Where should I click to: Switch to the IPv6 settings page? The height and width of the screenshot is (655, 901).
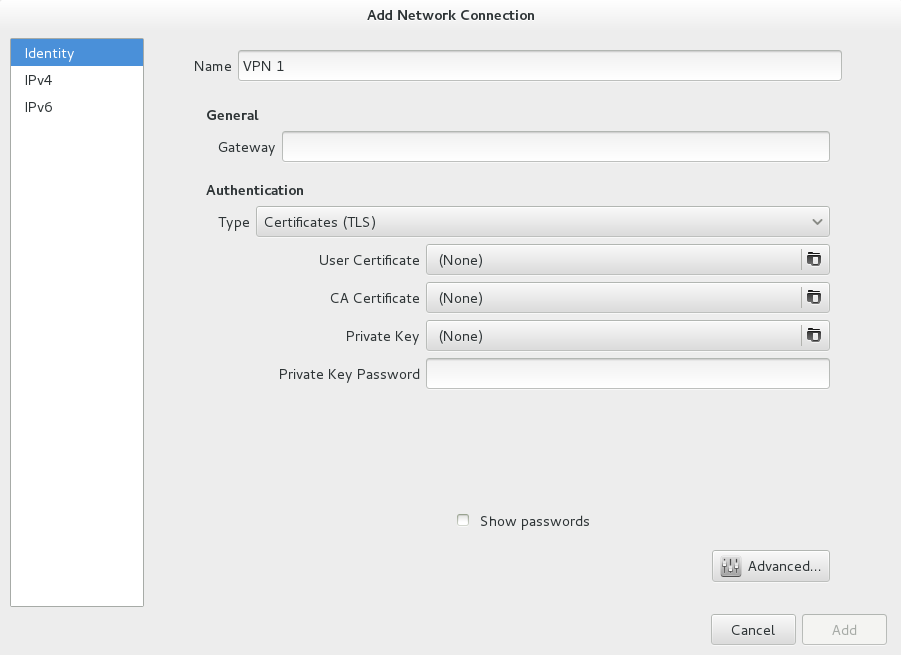click(77, 107)
